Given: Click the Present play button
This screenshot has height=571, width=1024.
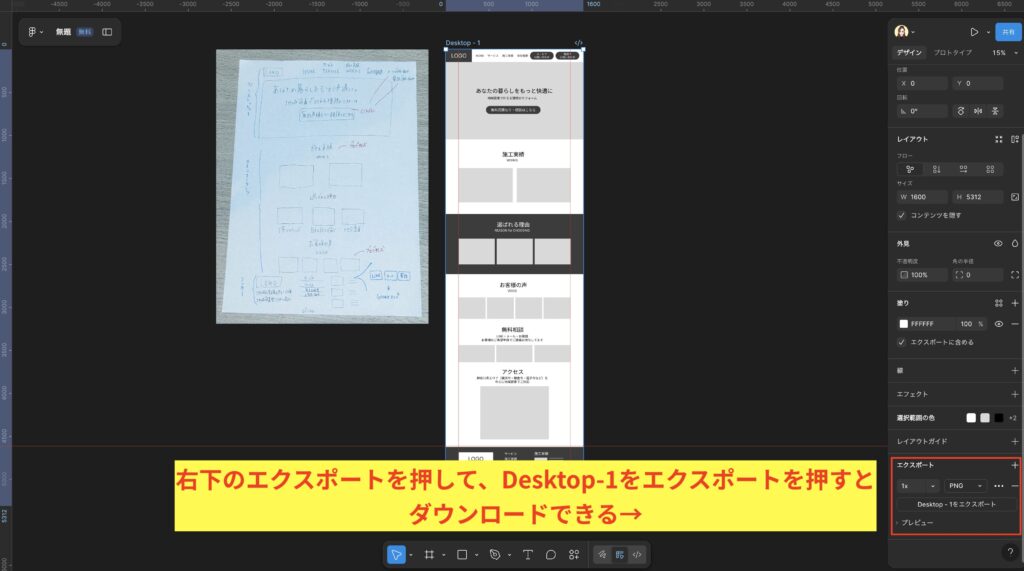Looking at the screenshot, I should pyautogui.click(x=974, y=32).
